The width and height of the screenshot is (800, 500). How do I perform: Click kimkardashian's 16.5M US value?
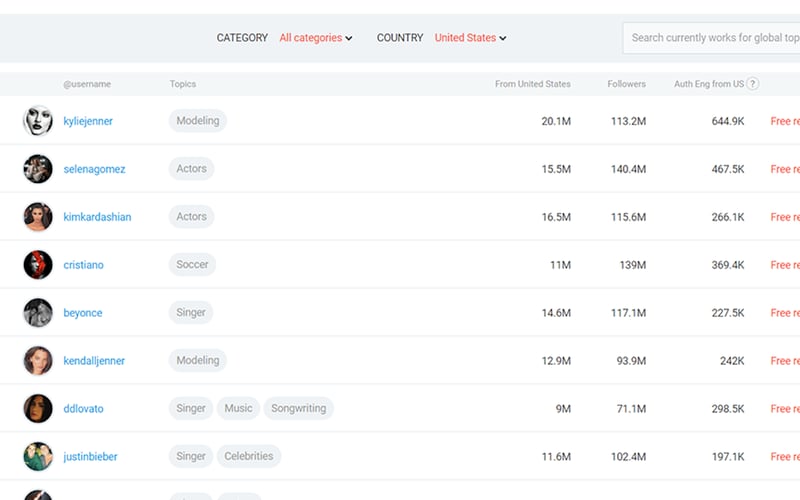(556, 217)
